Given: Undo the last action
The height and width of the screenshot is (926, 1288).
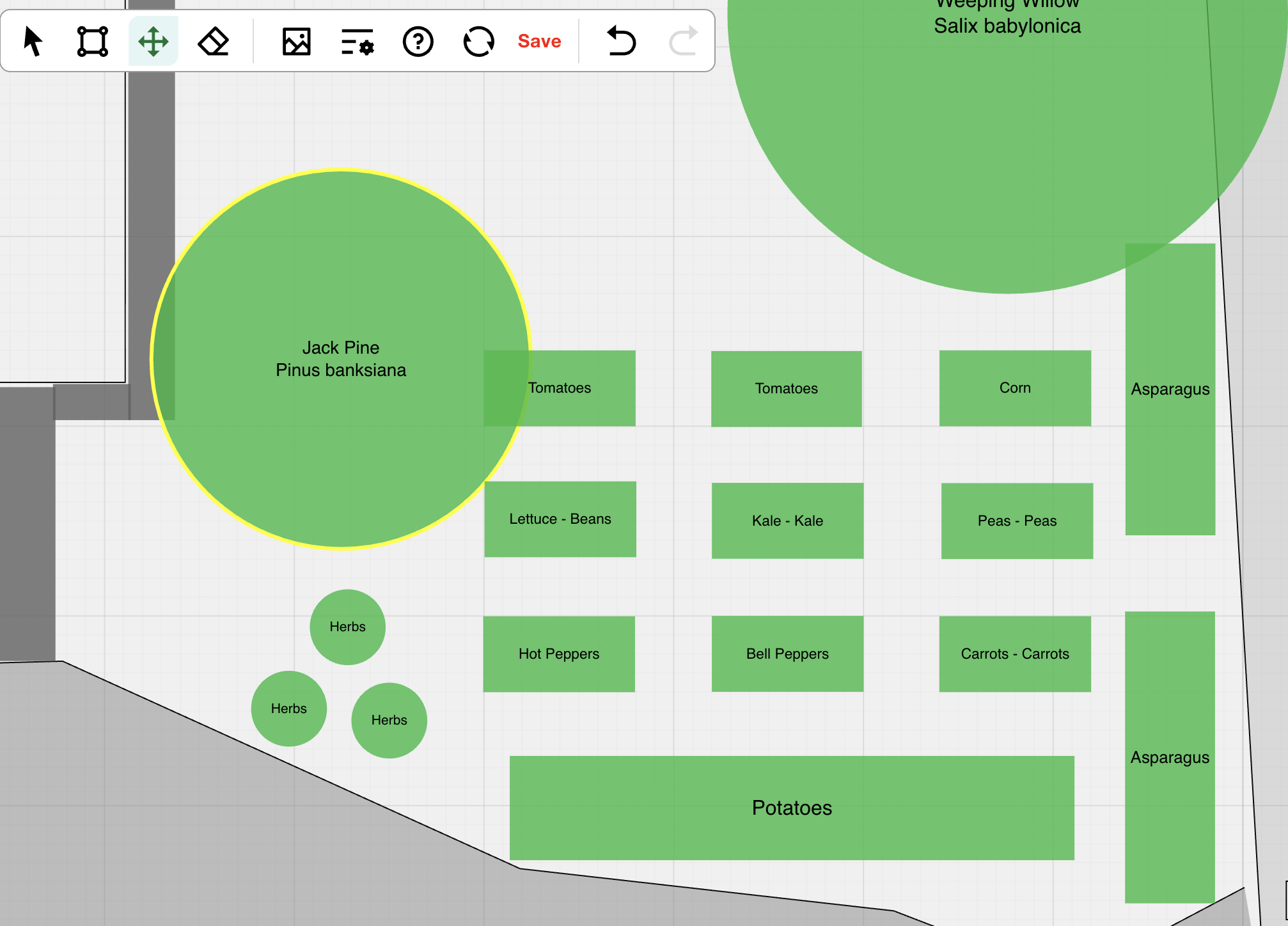Looking at the screenshot, I should tap(621, 42).
